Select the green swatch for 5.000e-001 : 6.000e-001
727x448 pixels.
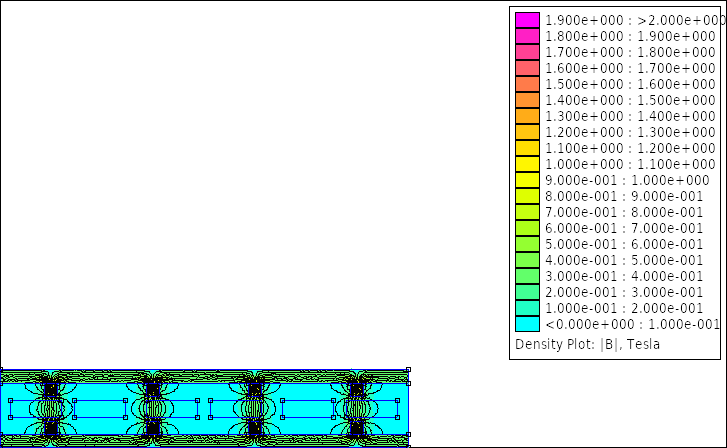click(x=527, y=244)
